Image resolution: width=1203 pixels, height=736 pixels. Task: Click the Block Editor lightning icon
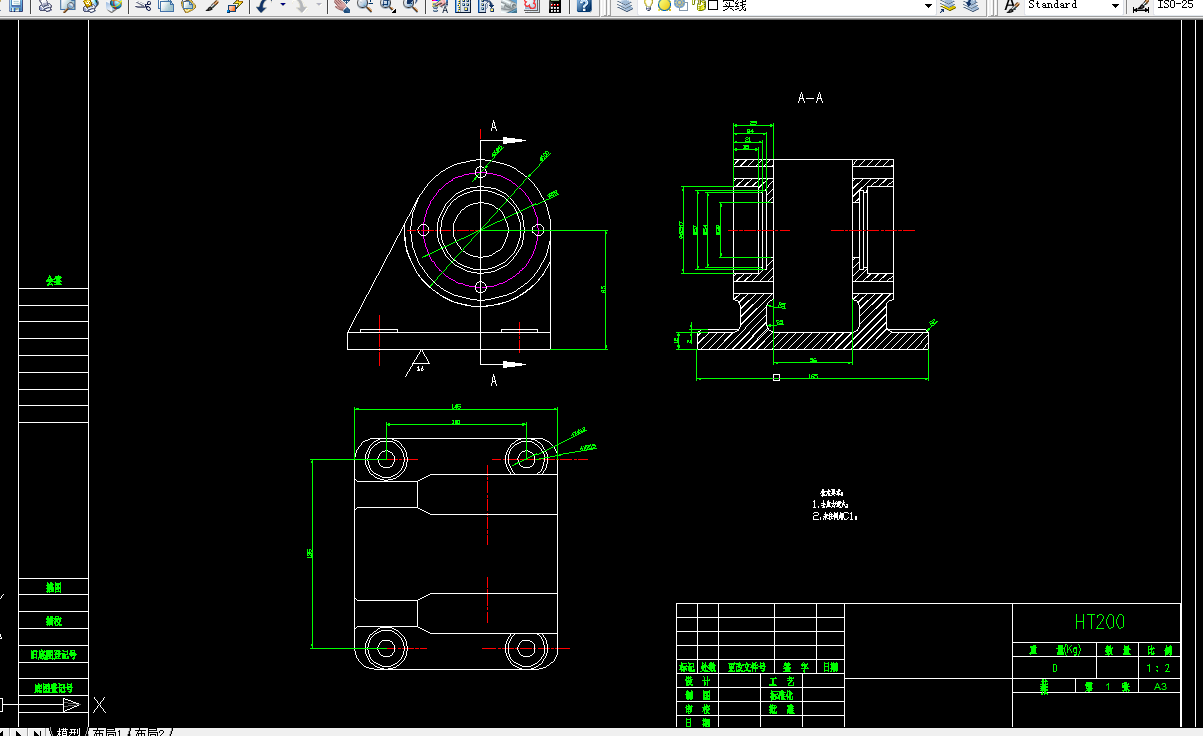click(x=234, y=6)
